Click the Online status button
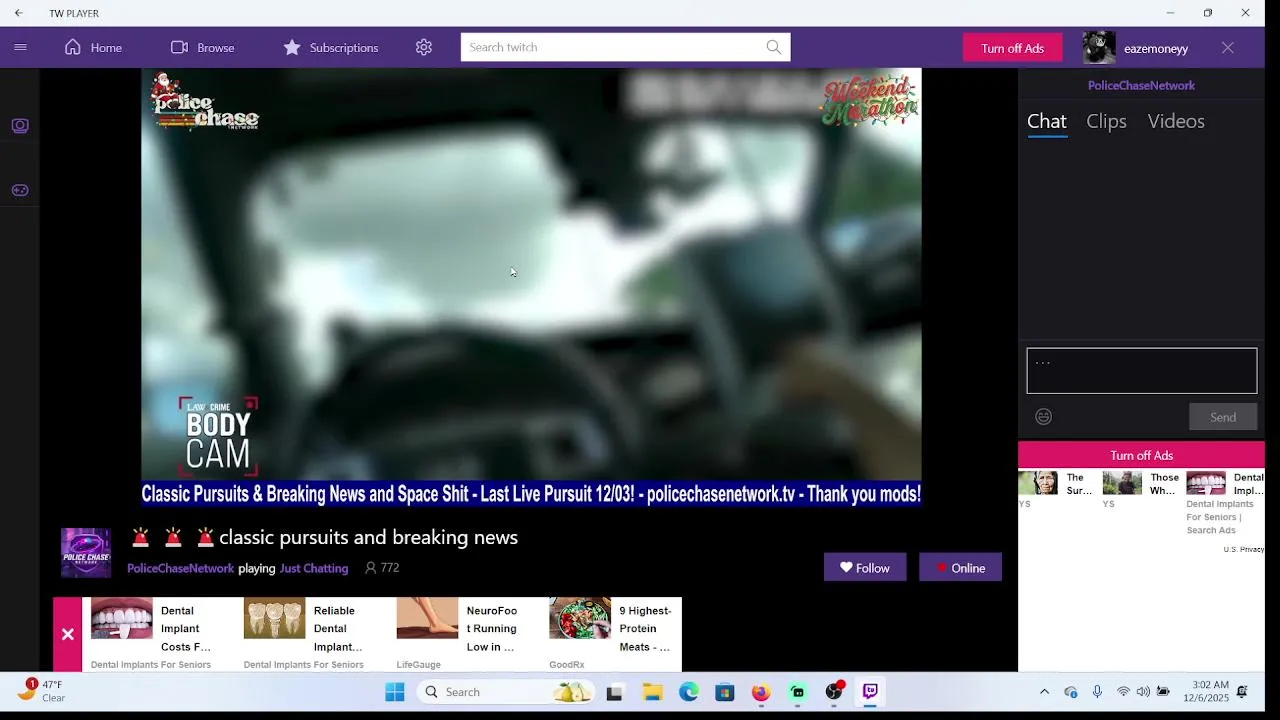Screen dimensions: 1280x720 tap(960, 567)
